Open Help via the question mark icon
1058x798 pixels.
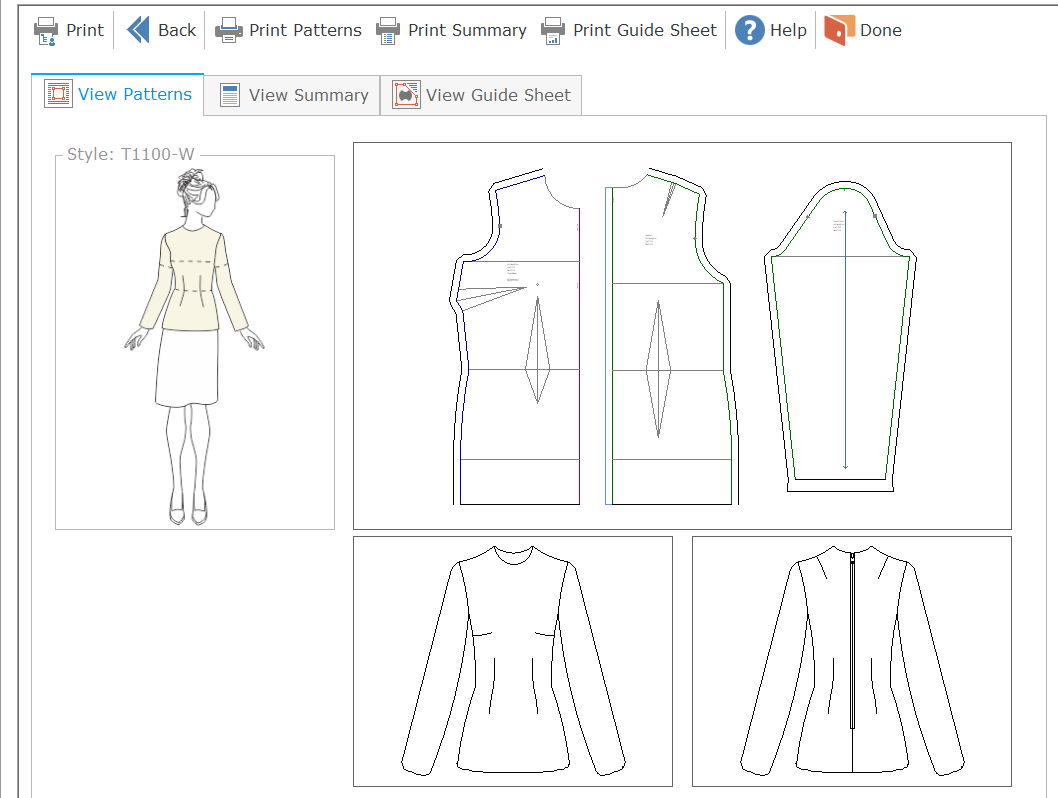750,31
